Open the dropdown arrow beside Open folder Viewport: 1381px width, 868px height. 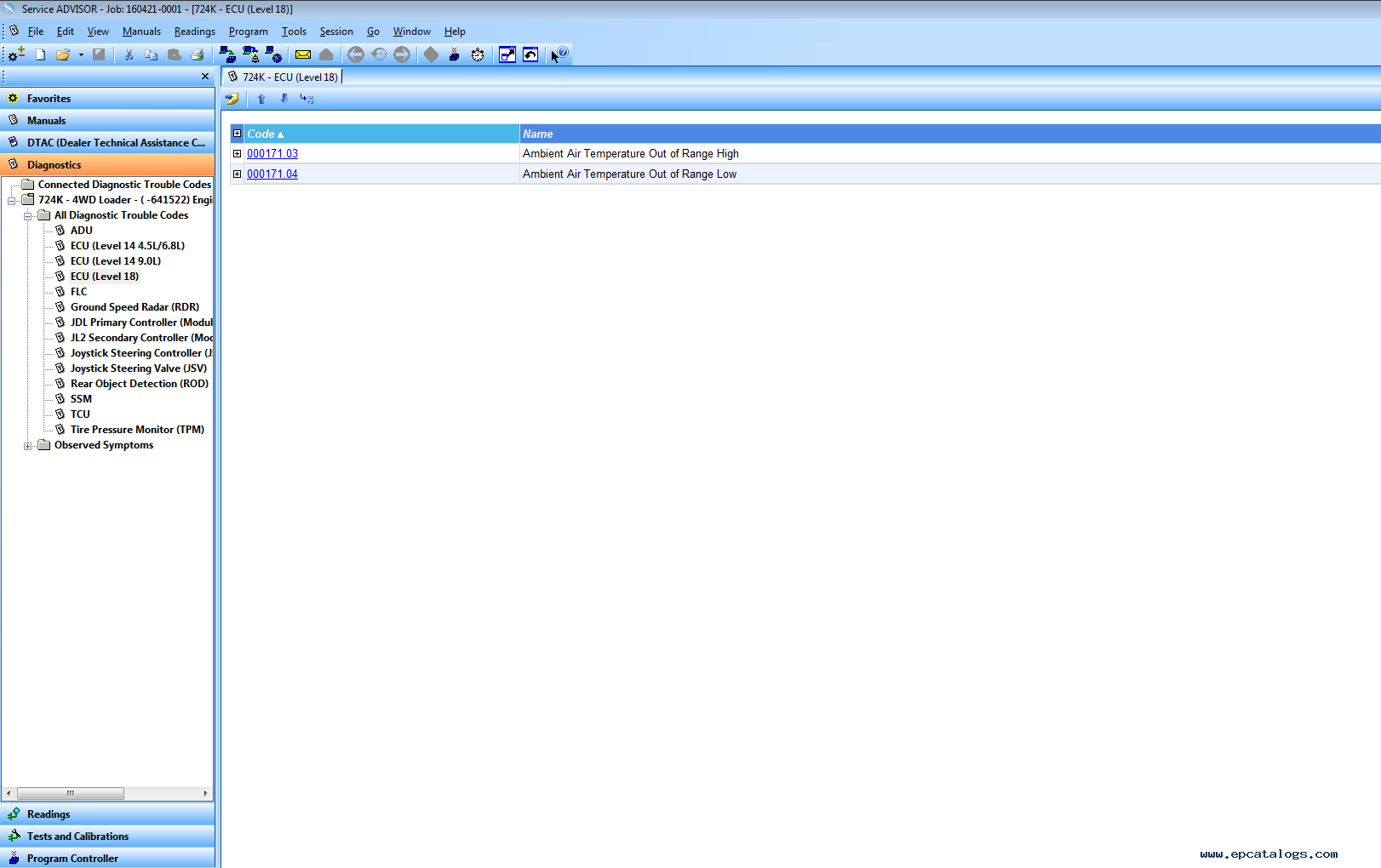click(81, 55)
